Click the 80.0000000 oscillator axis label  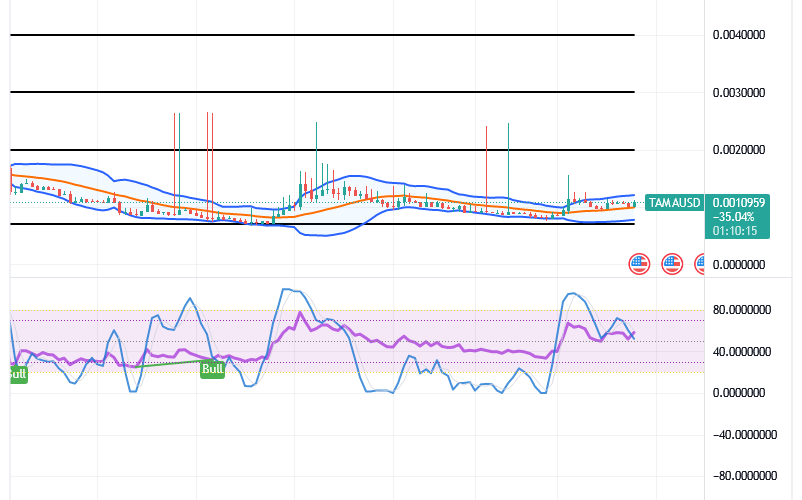click(x=742, y=310)
